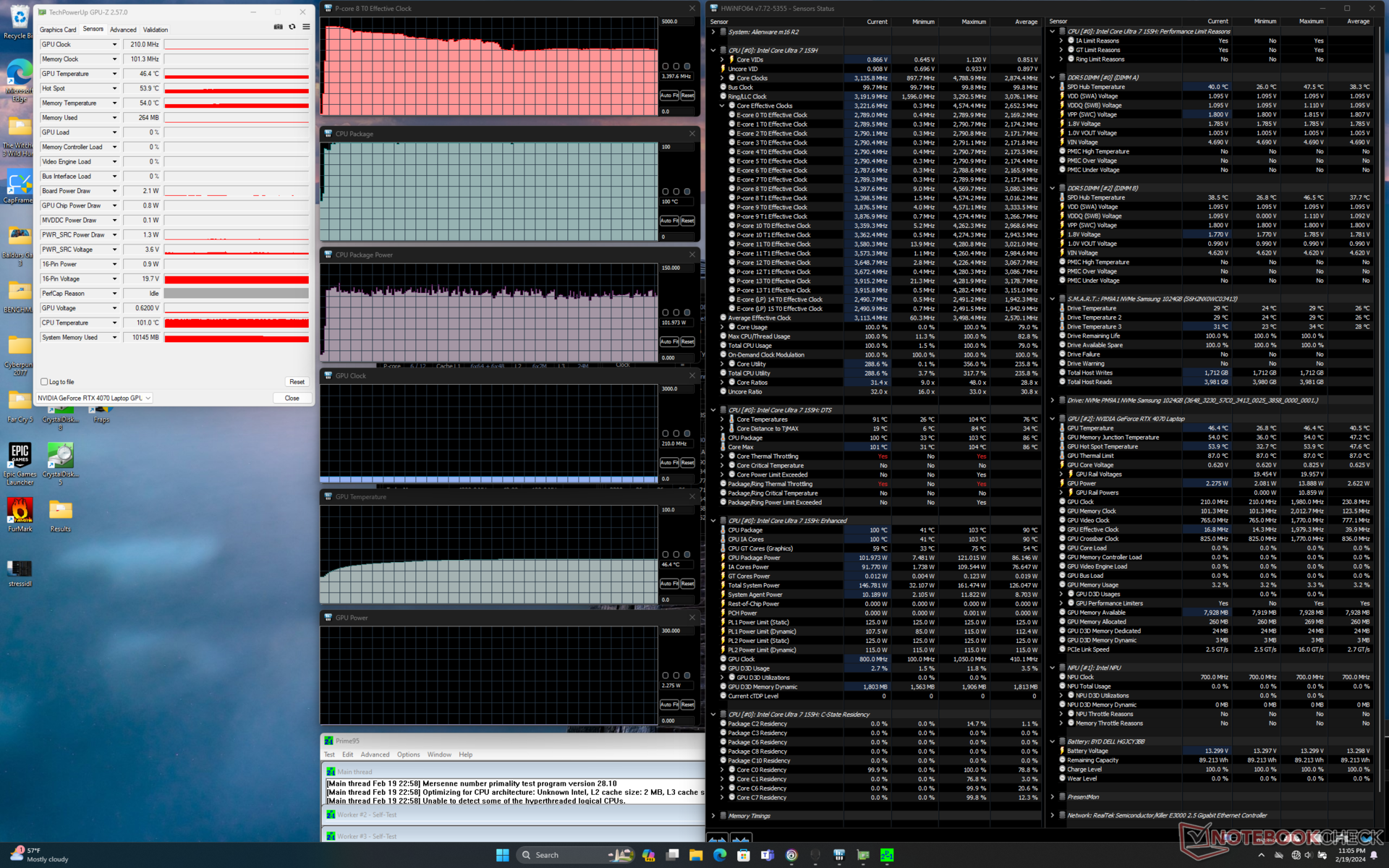This screenshot has height=868, width=1389.
Task: Open the Hot Spot sensor dropdown arrow
Action: tap(114, 88)
